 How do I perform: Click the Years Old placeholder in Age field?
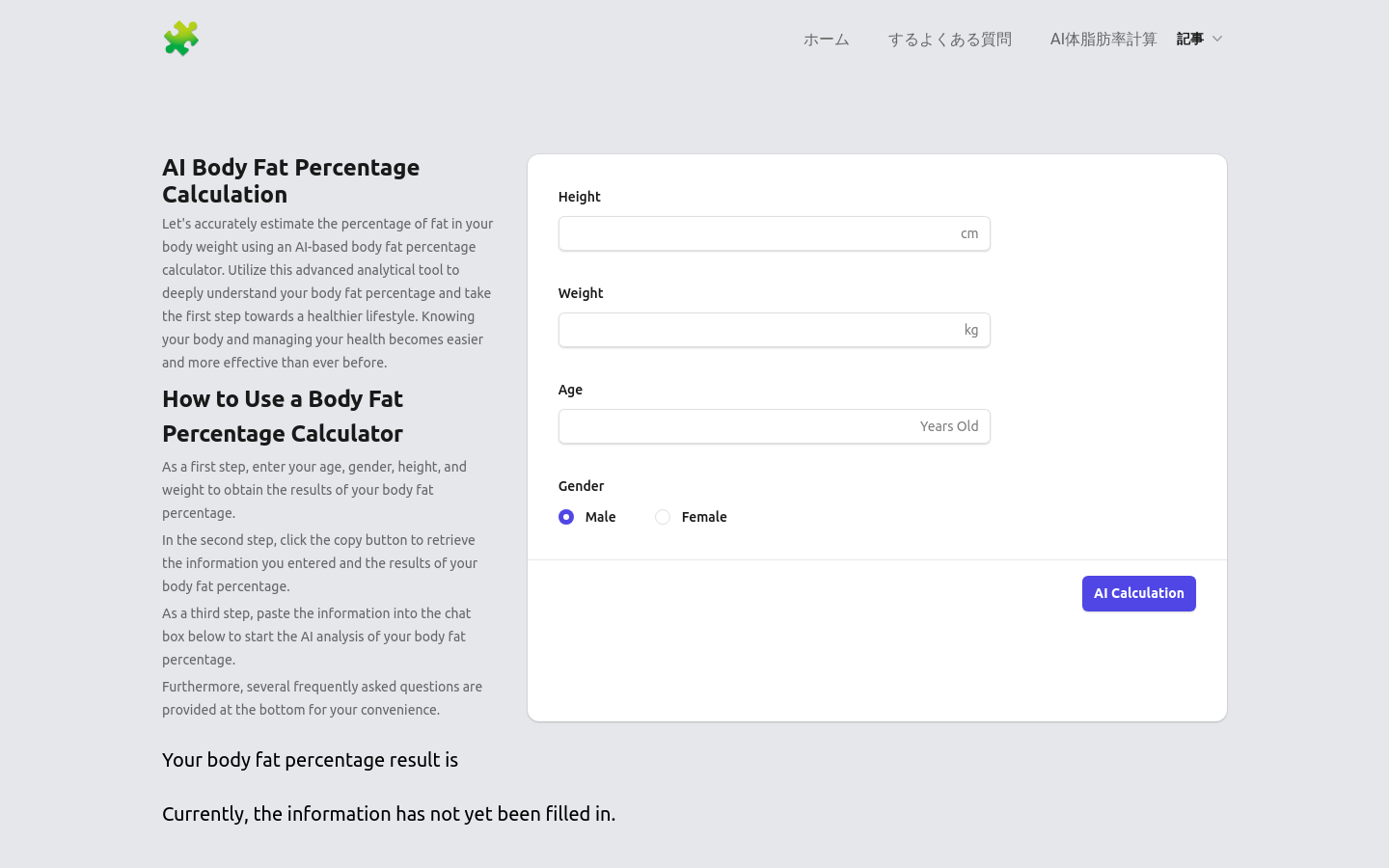(949, 426)
